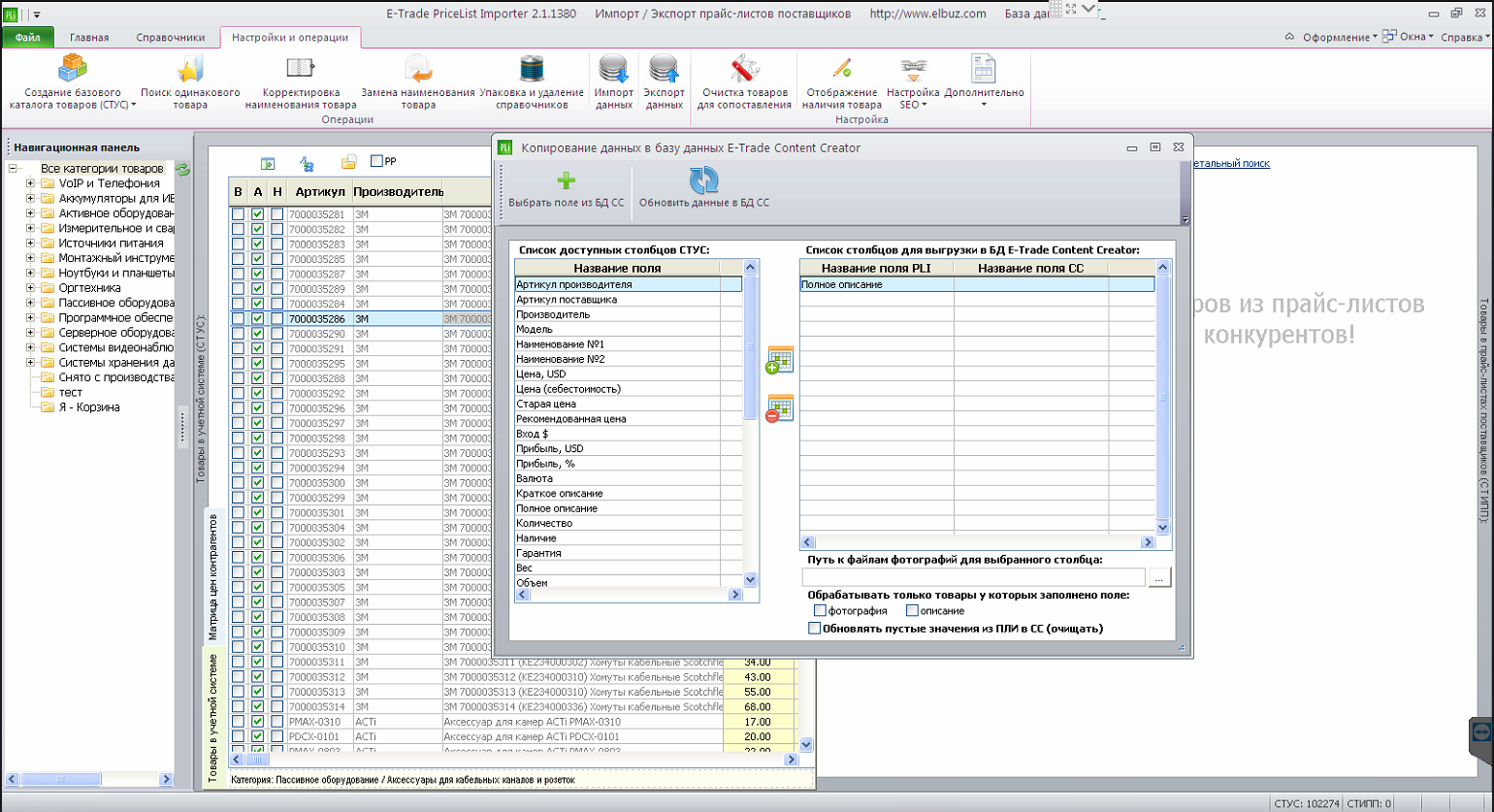Click the PLI application icon in the title bar
The height and width of the screenshot is (812, 1494).
tap(11, 15)
